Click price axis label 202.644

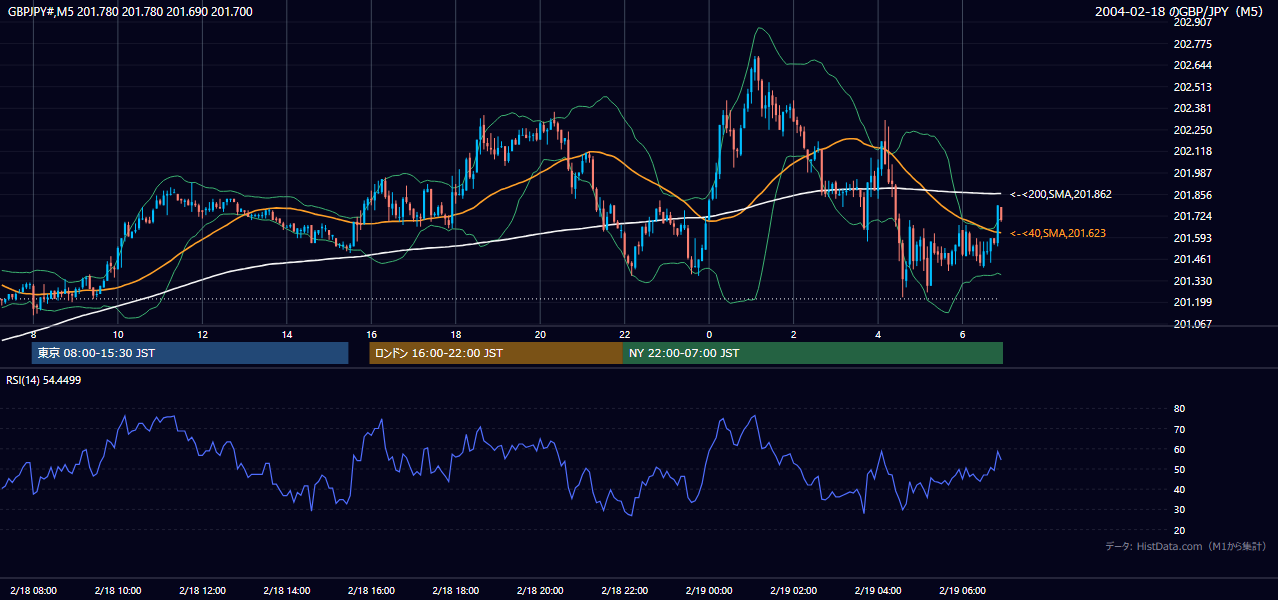tap(1192, 65)
